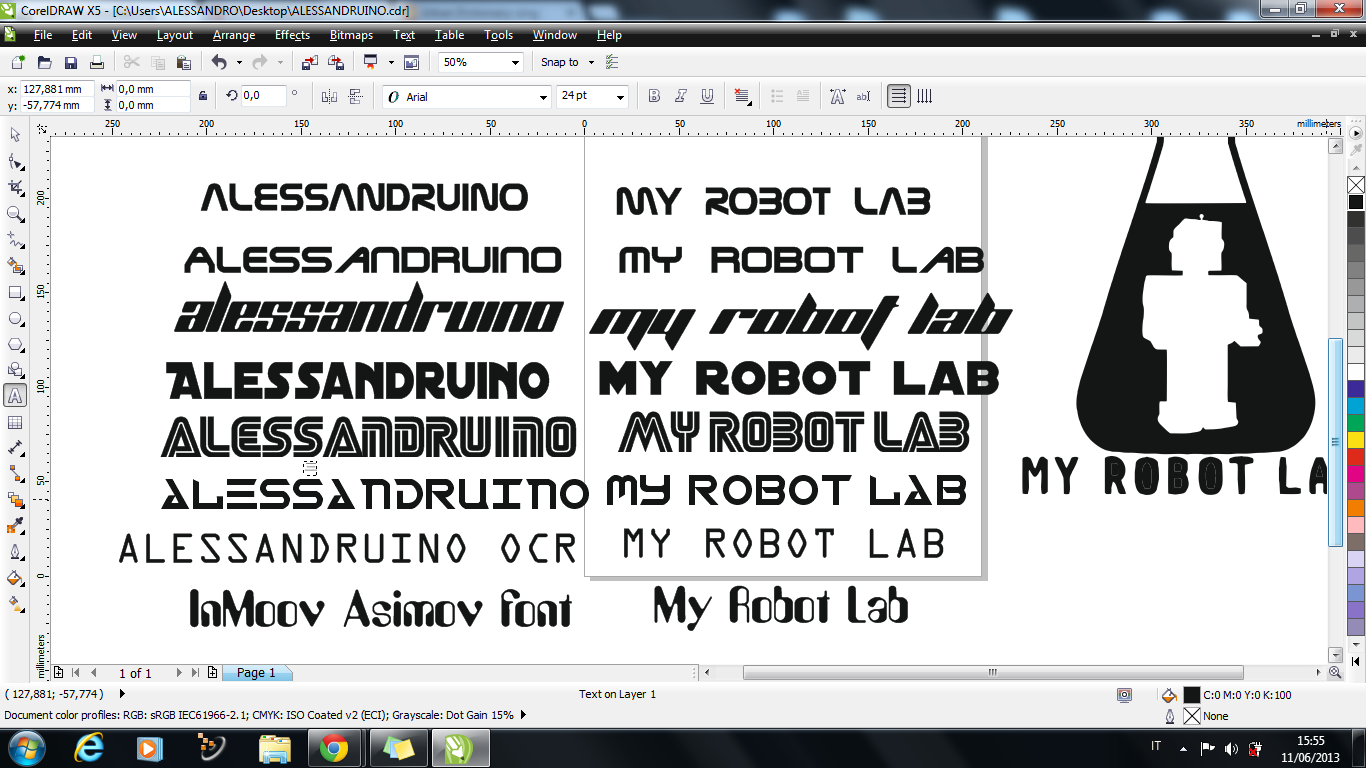Expand application launcher dropdown arrow
This screenshot has height=768, width=1366.
tap(391, 62)
